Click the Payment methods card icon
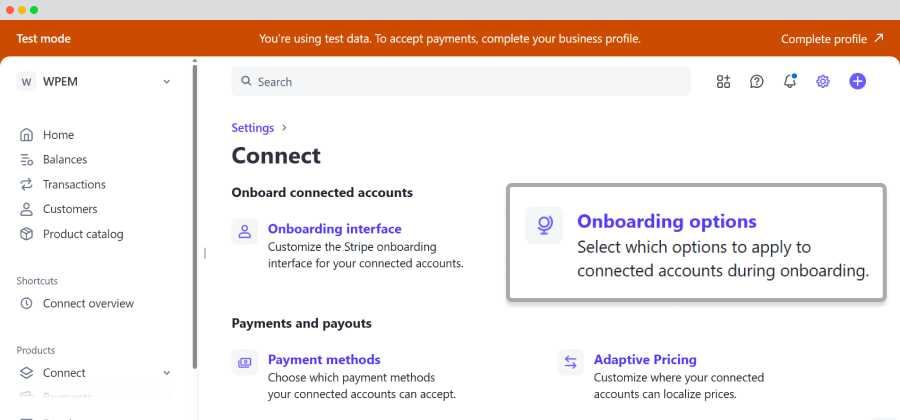900x420 pixels. pyautogui.click(x=245, y=362)
